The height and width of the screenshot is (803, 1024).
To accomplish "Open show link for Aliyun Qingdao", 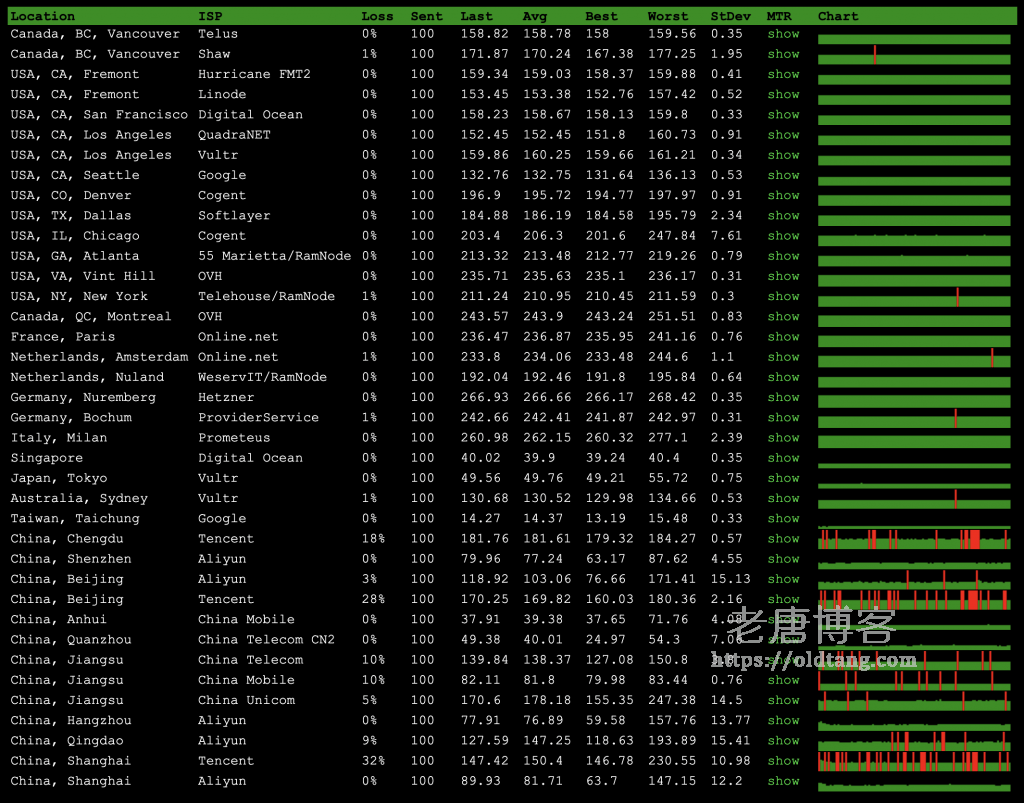I will pyautogui.click(x=783, y=741).
